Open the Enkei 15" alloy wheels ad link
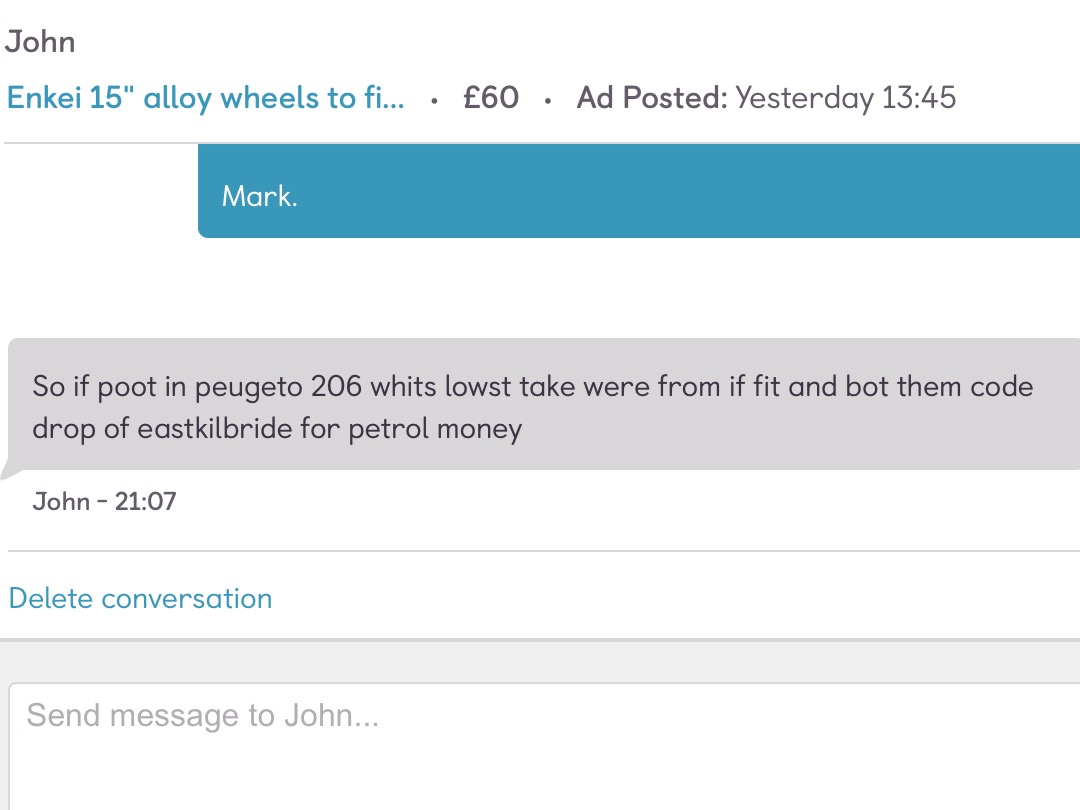 [205, 98]
